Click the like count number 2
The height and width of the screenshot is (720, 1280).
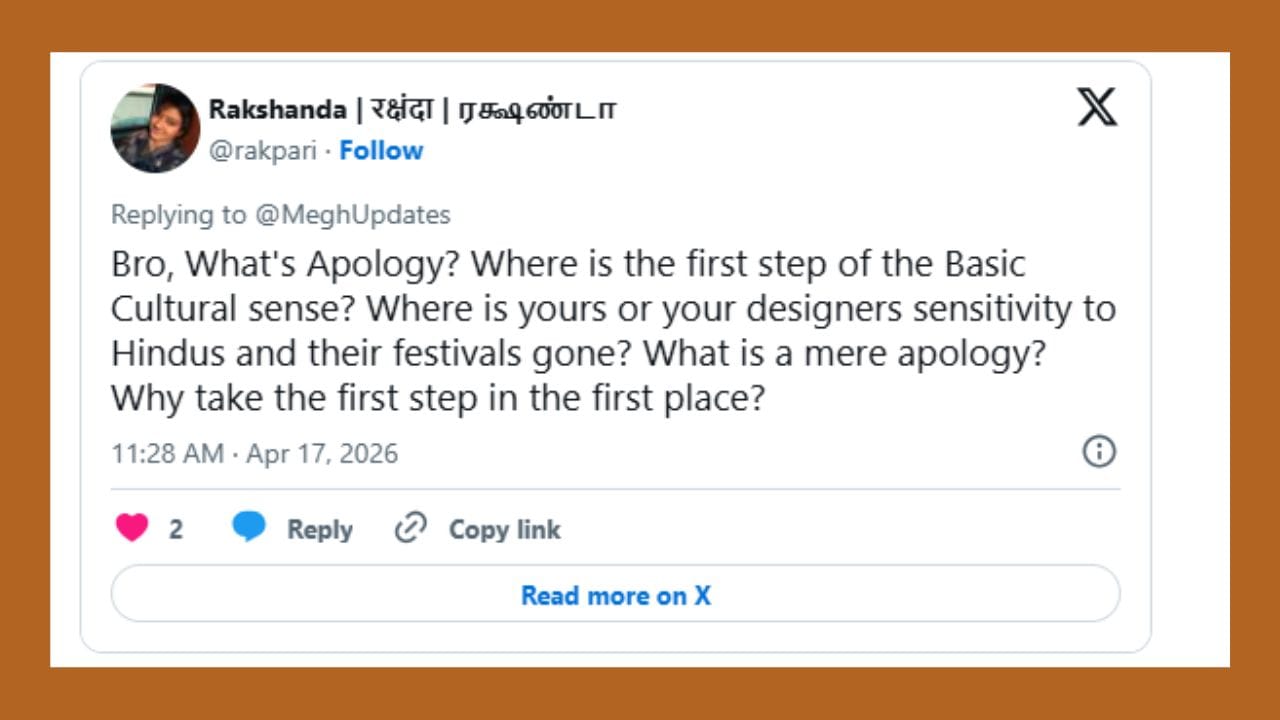[x=176, y=529]
